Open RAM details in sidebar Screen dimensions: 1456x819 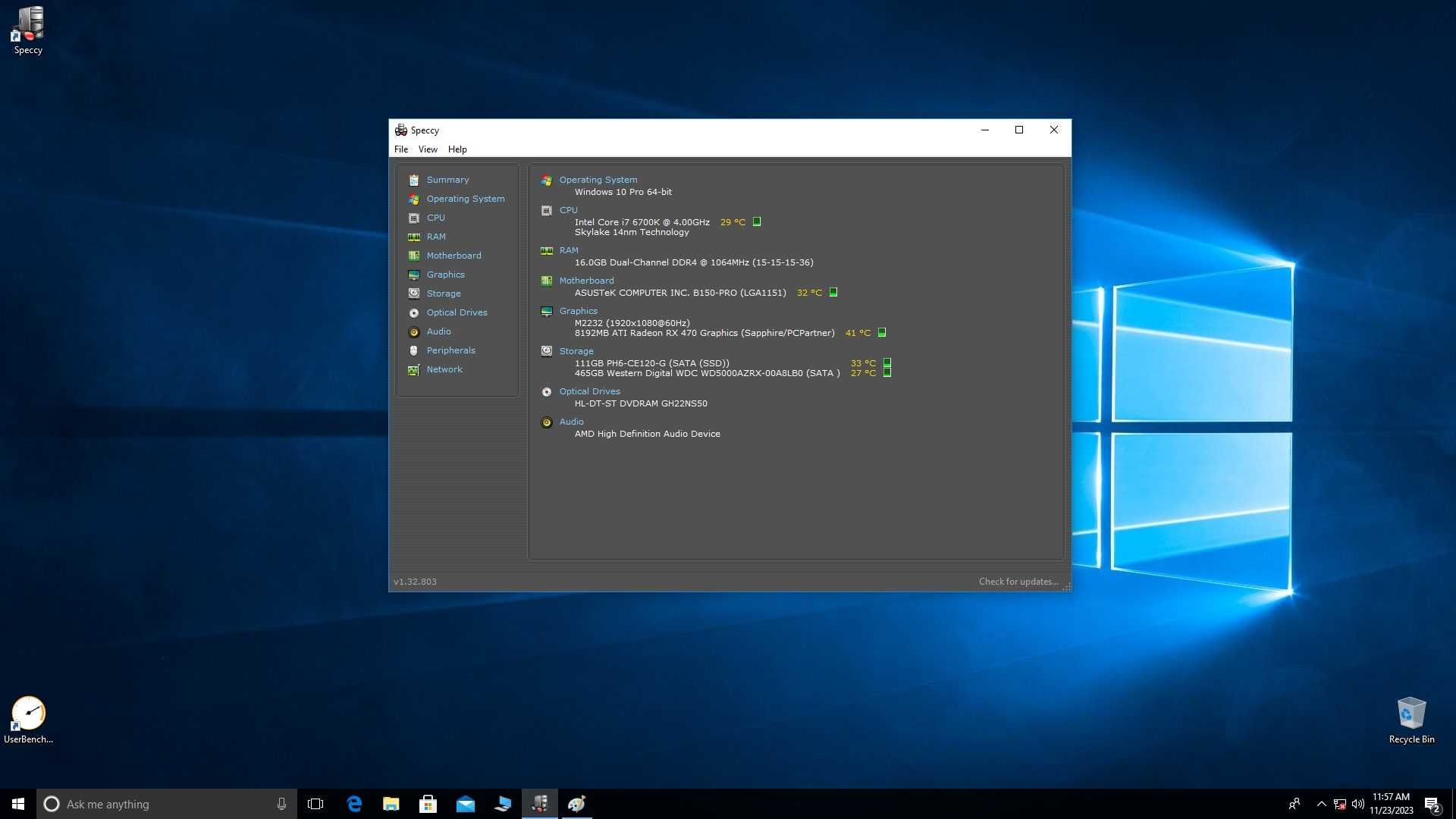pos(435,237)
